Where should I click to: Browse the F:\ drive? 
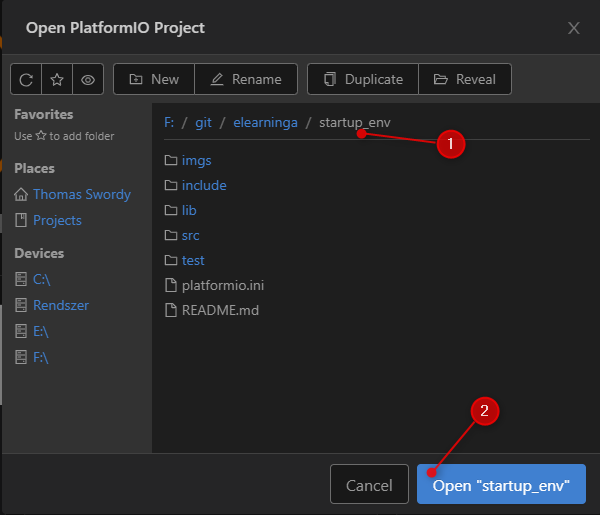pos(41,357)
